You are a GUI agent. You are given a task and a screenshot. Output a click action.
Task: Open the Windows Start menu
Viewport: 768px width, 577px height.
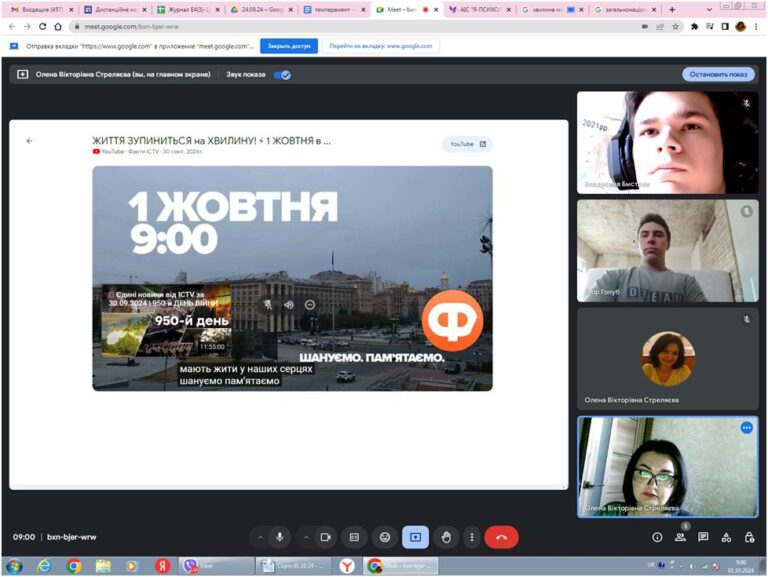pos(14,566)
